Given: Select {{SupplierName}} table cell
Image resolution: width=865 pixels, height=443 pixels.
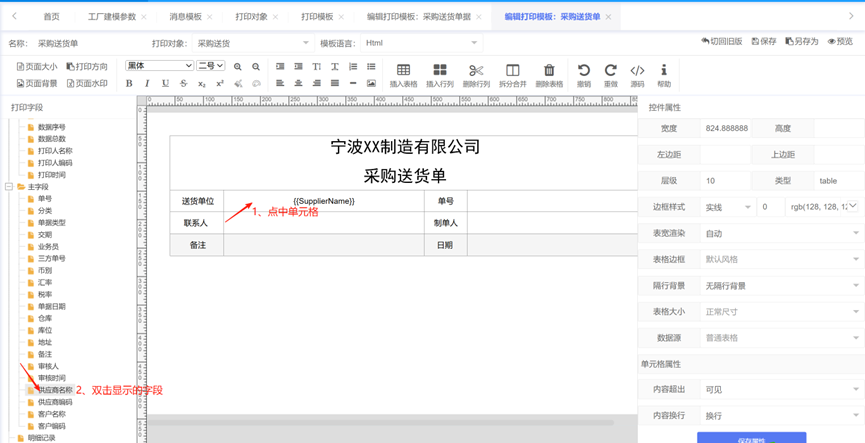Looking at the screenshot, I should click(x=324, y=201).
